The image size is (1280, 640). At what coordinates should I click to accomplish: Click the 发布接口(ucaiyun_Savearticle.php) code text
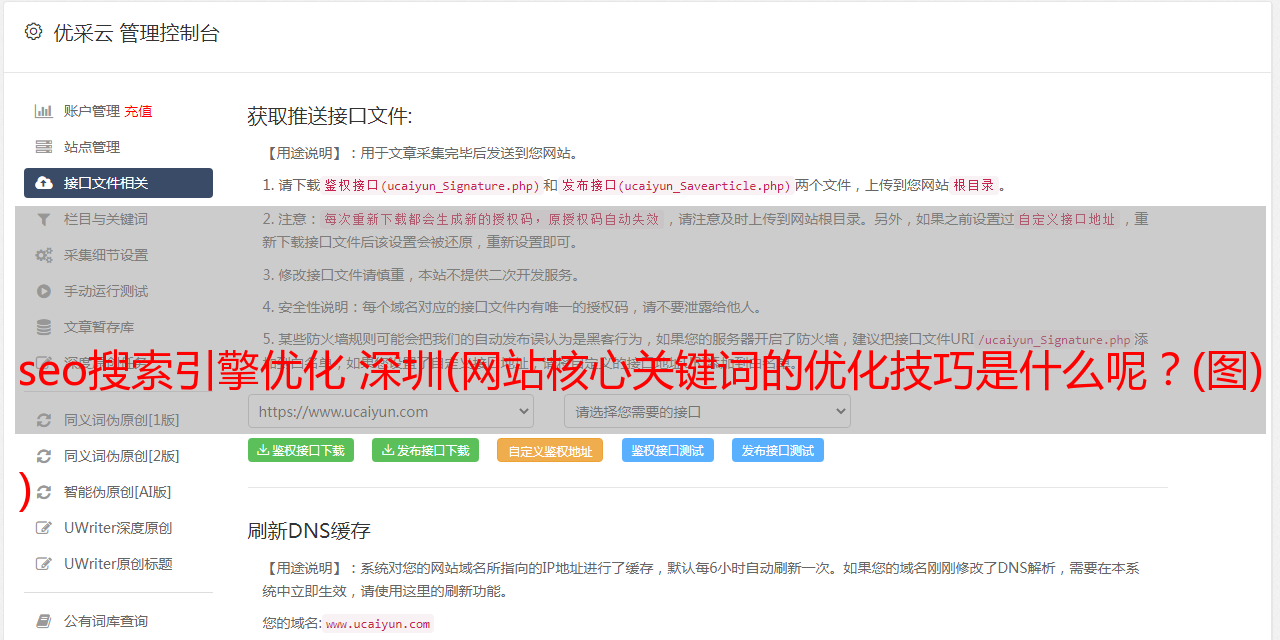(677, 186)
